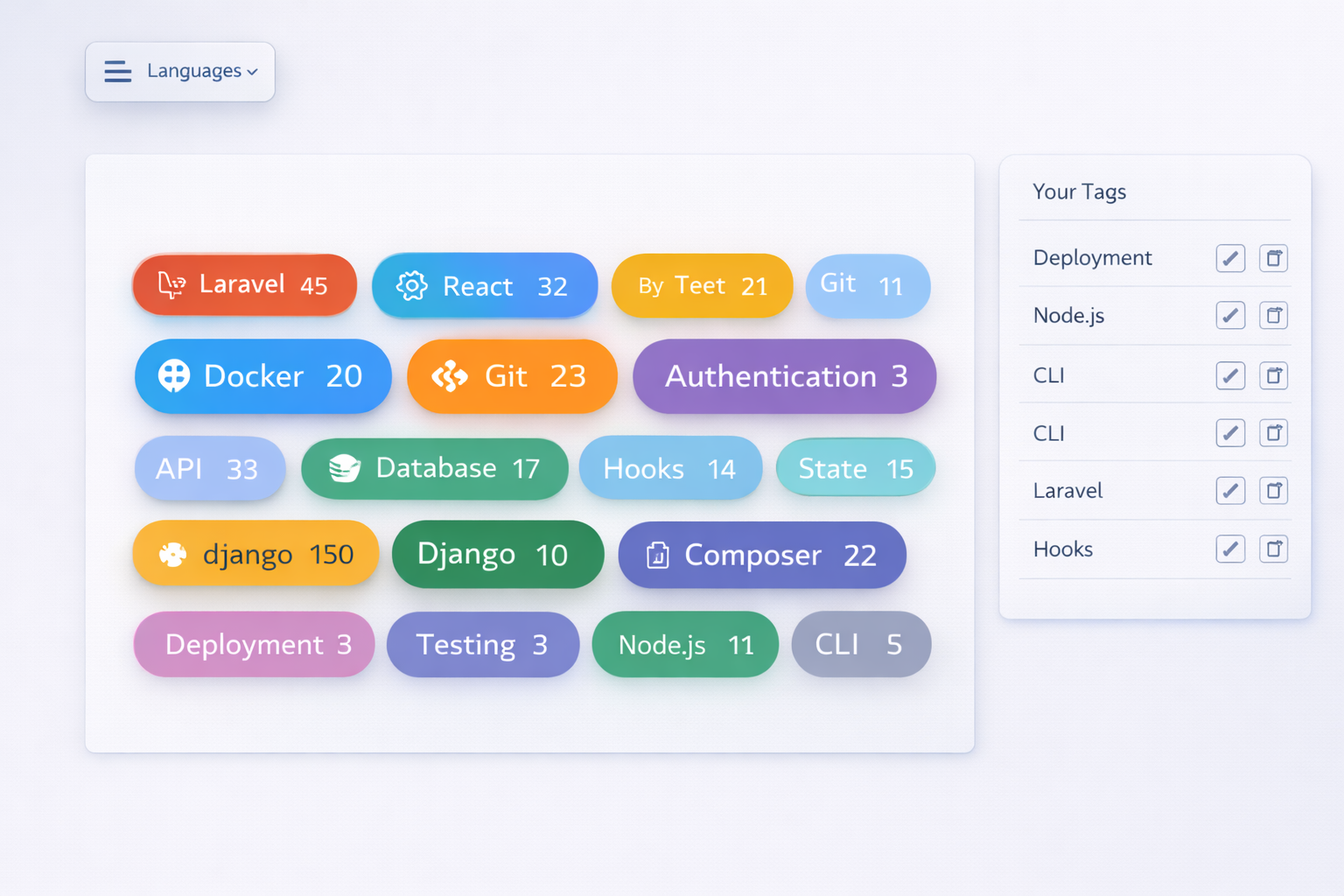Screen dimensions: 1344x896
Task: Click Node.js label in Your Tags list
Action: point(1068,316)
